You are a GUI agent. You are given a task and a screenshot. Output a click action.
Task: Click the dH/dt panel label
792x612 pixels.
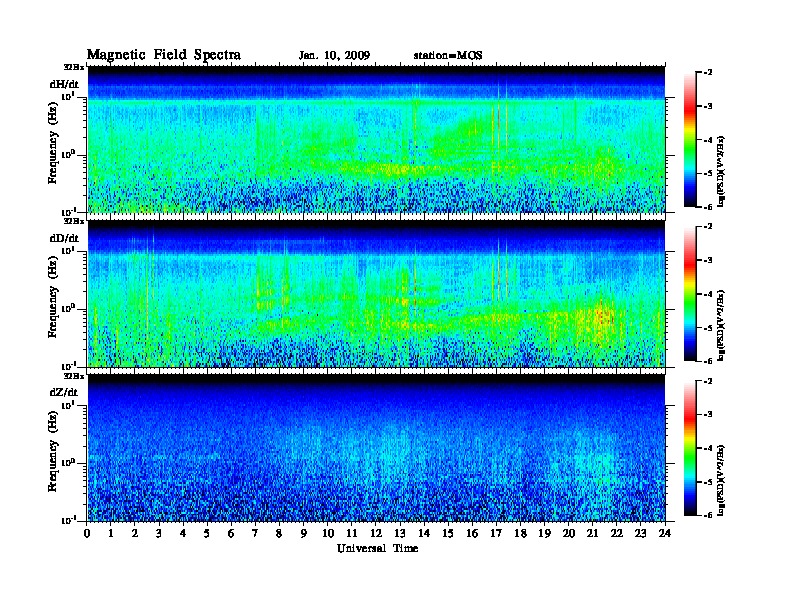click(64, 84)
